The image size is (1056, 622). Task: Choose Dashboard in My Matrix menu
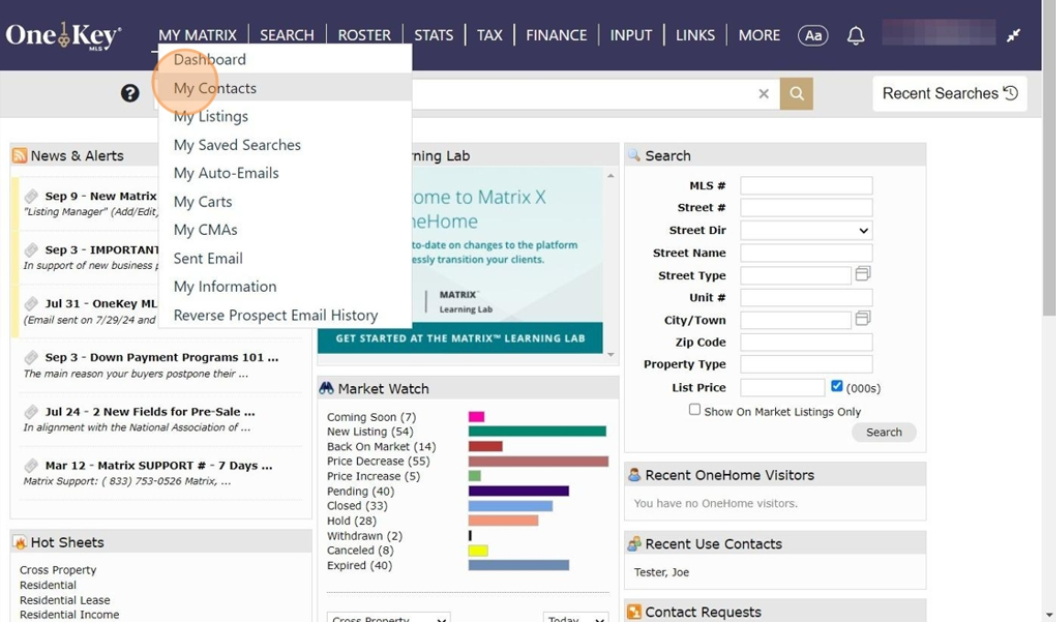pyautogui.click(x=209, y=59)
